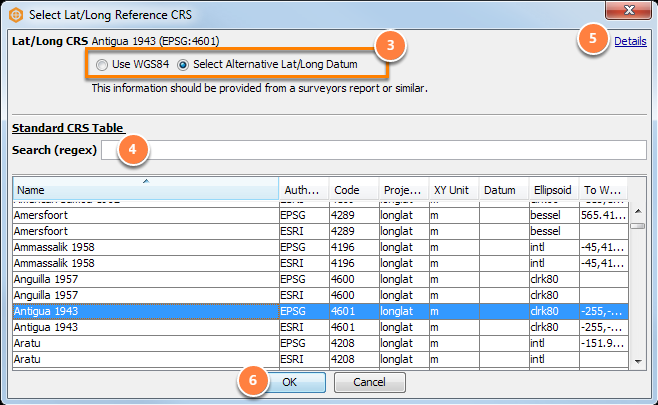The image size is (658, 405).
Task: Sort by the Ellipsoid column header
Action: (x=554, y=190)
